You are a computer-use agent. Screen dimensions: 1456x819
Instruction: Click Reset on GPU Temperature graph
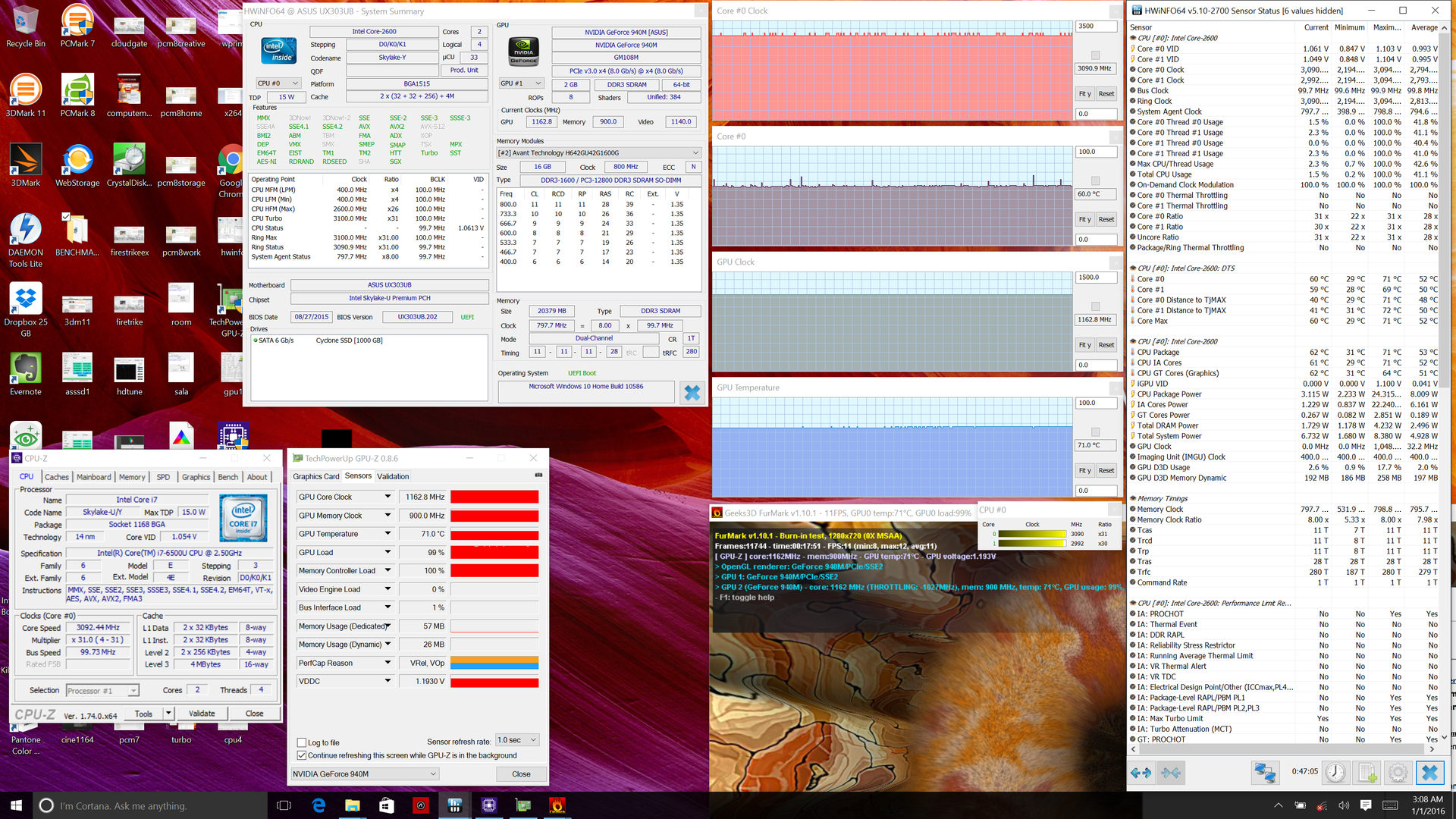point(1106,470)
